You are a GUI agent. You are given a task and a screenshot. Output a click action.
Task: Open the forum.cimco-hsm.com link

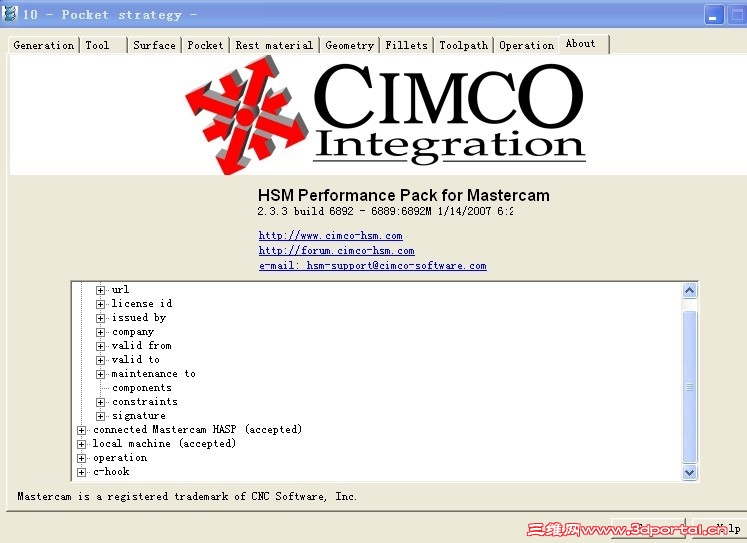(x=336, y=251)
